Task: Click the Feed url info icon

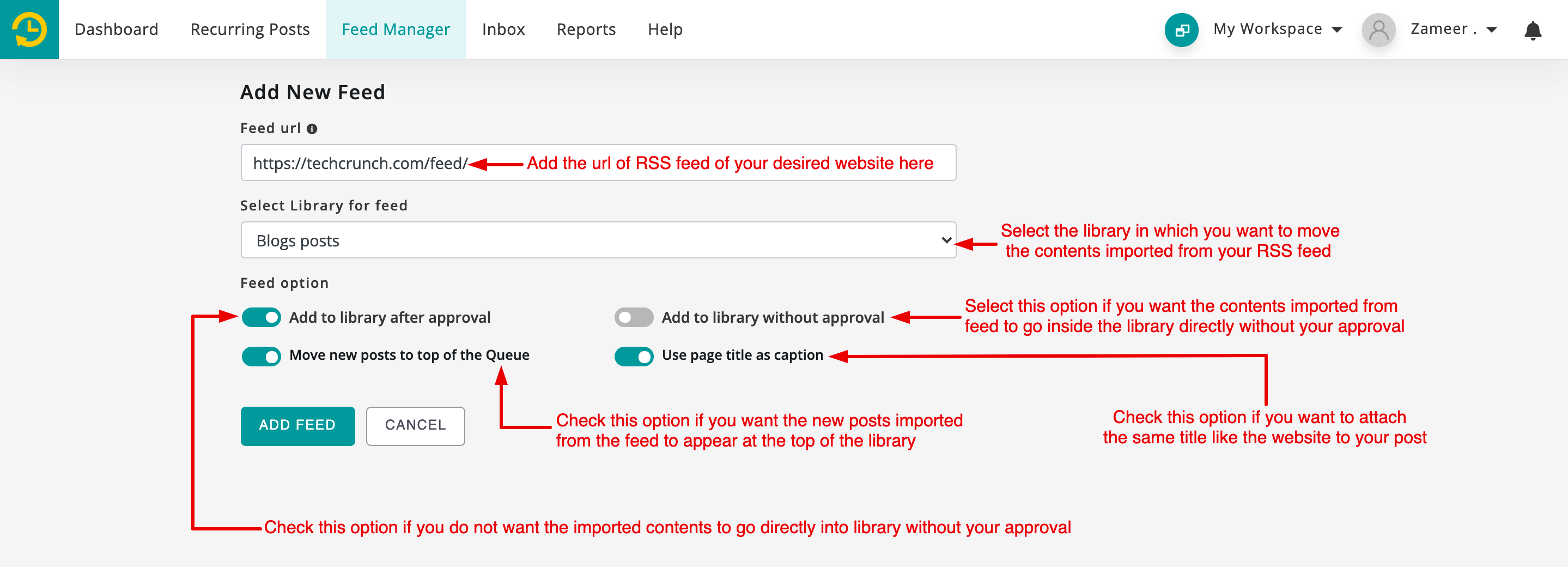Action: click(312, 129)
